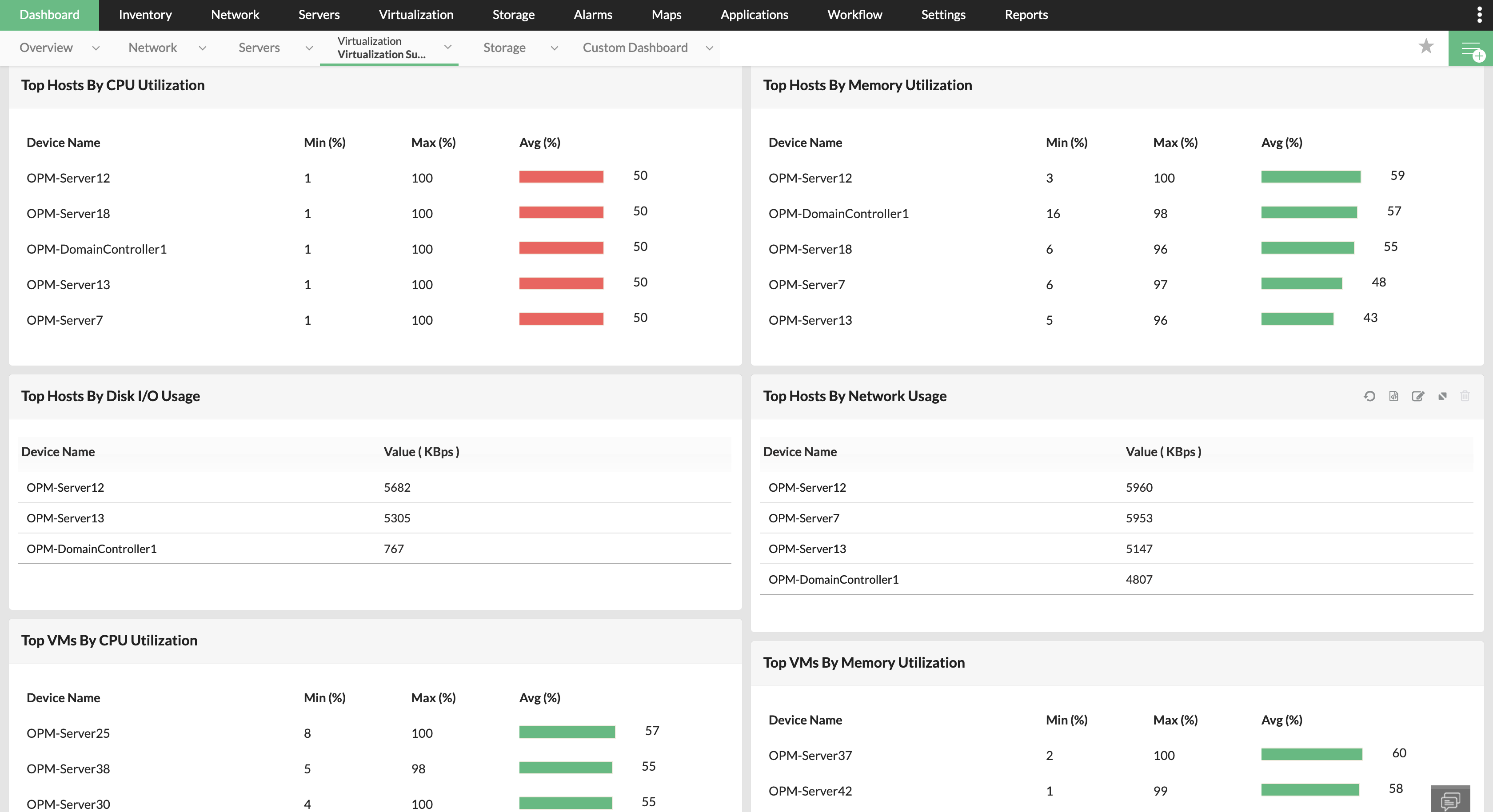The height and width of the screenshot is (812, 1493).
Task: Expand the Overview dashboard dropdown
Action: point(96,48)
